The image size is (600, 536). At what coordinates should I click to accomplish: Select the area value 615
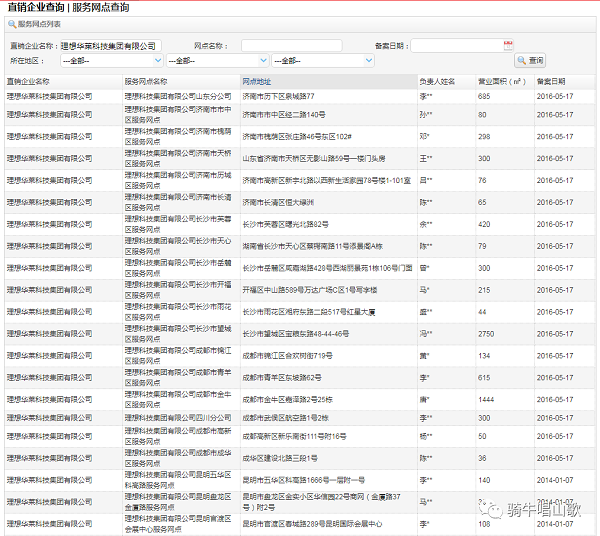484,378
